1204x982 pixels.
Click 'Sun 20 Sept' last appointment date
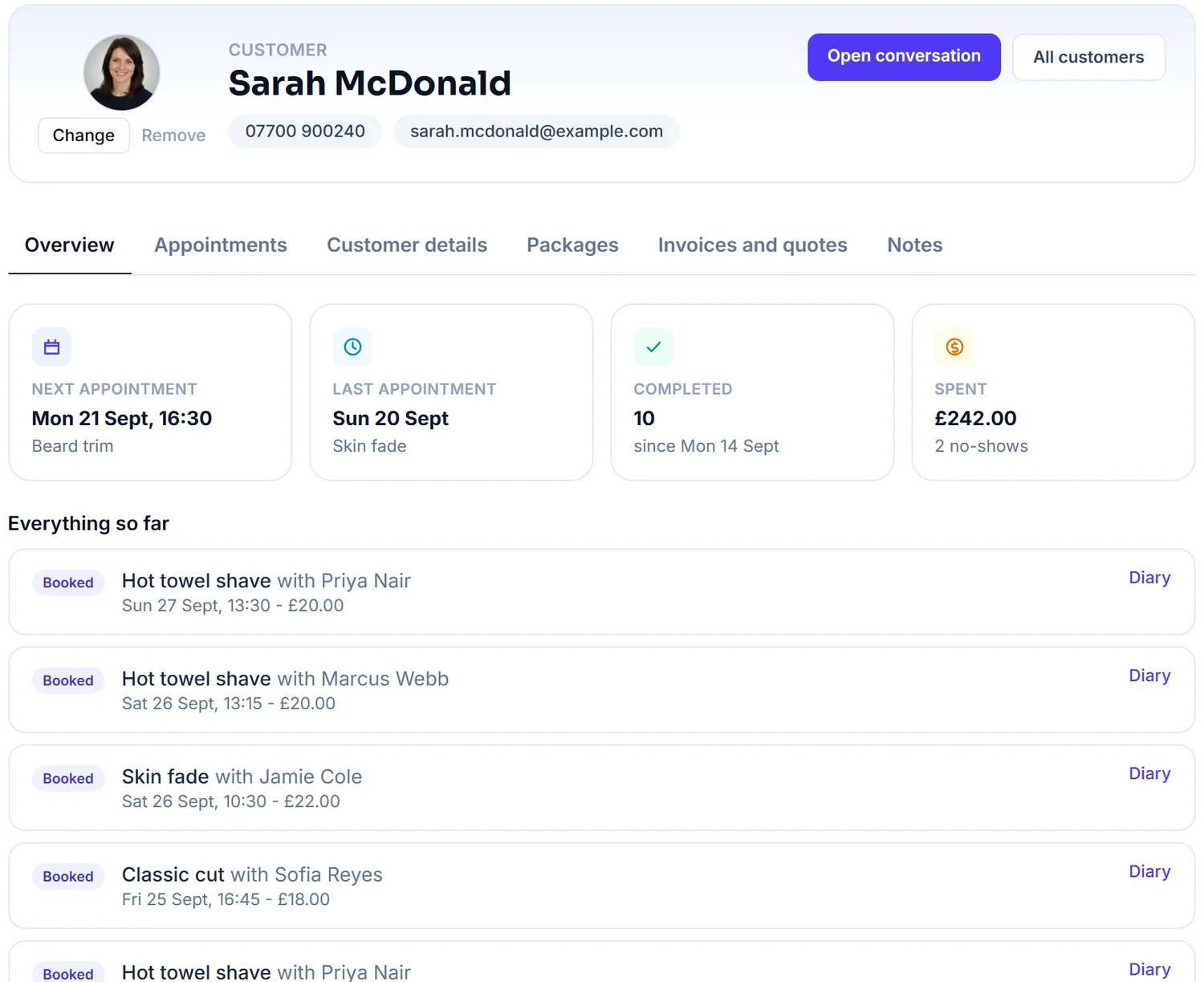point(391,418)
